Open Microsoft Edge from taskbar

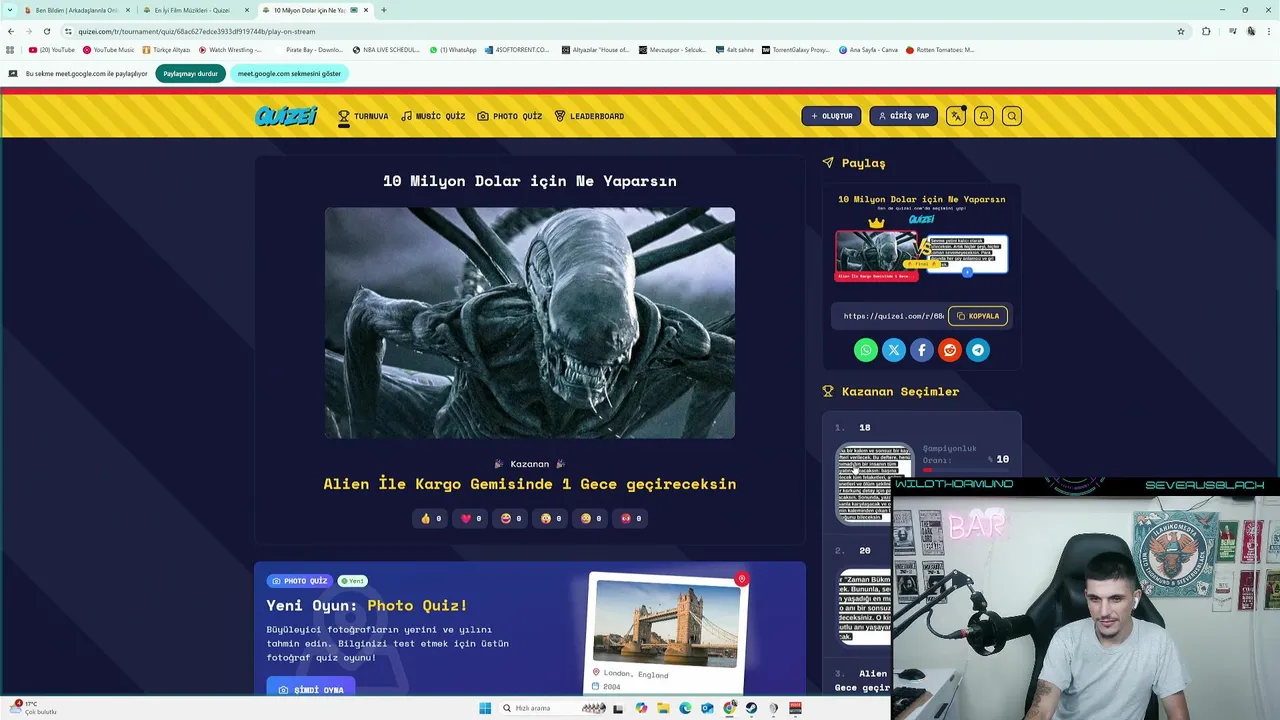(685, 708)
